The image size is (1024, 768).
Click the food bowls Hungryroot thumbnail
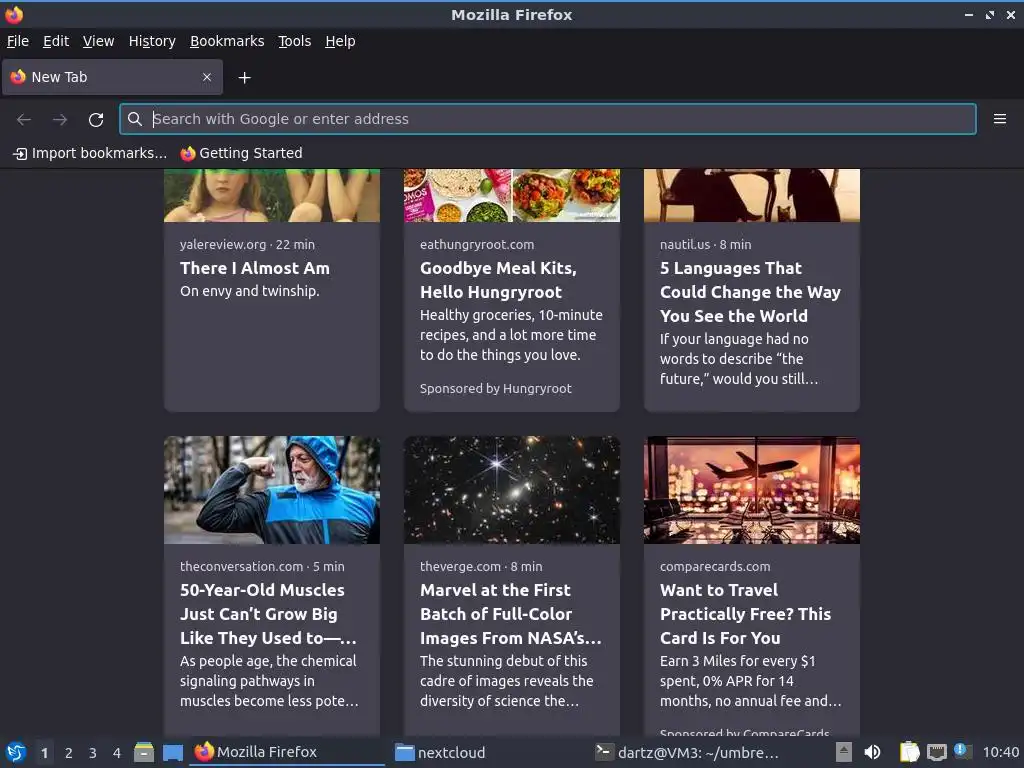(512, 195)
